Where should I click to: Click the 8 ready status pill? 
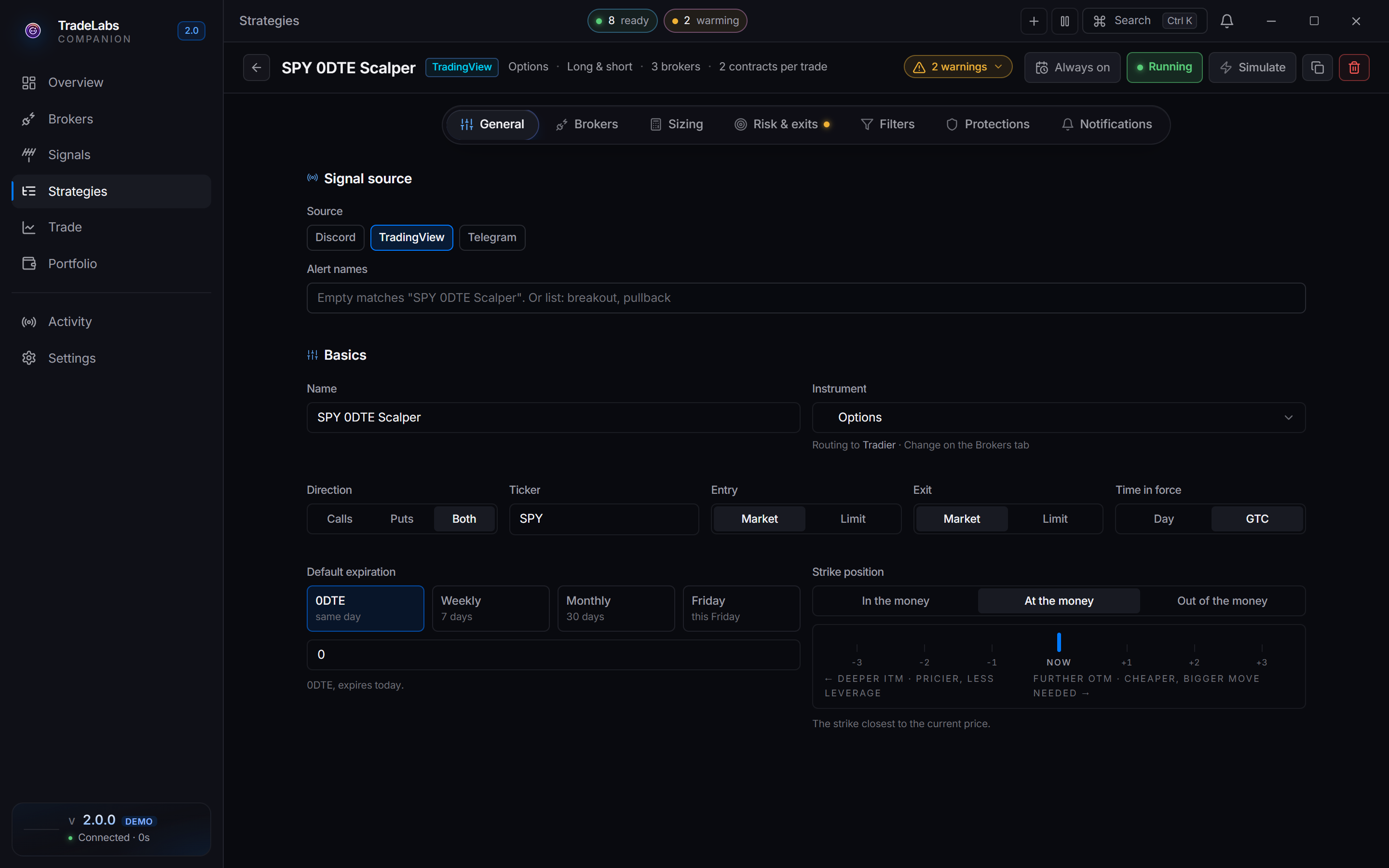[x=622, y=21]
